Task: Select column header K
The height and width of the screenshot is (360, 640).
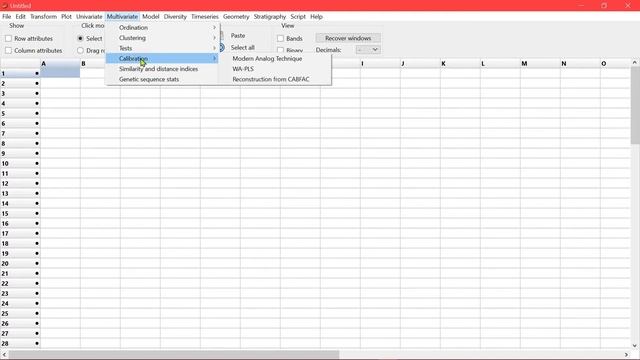Action: pyautogui.click(x=460, y=64)
